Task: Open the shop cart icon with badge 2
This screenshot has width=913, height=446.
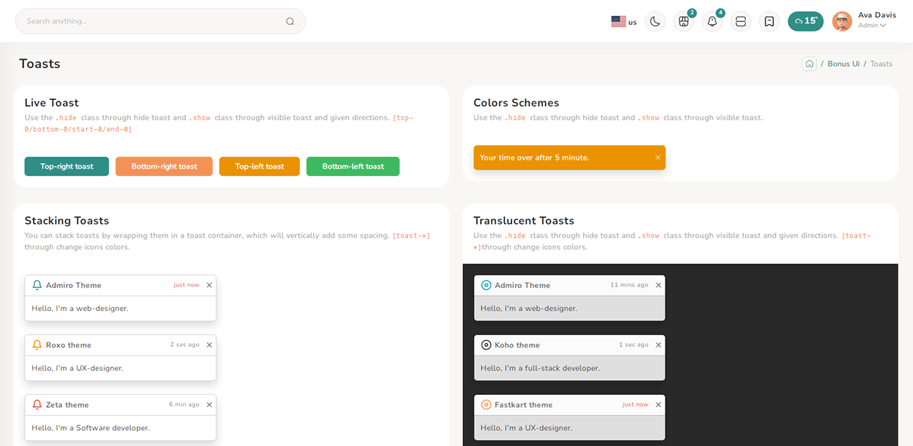Action: coord(684,21)
